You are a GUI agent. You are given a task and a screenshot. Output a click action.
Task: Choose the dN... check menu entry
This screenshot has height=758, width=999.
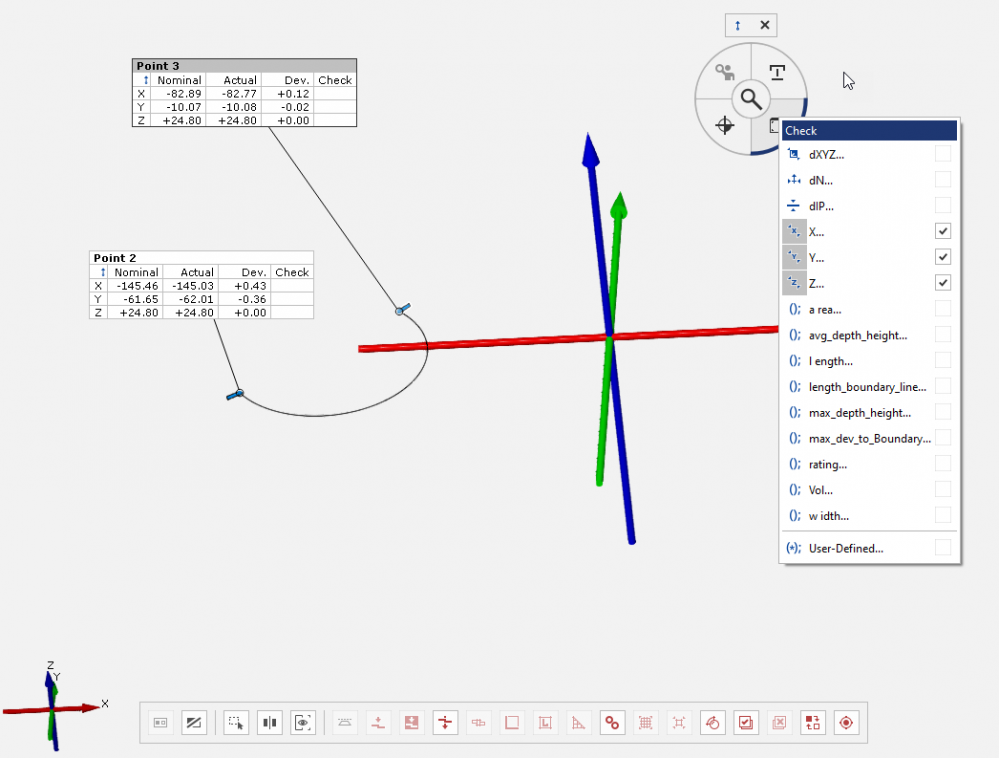821,180
